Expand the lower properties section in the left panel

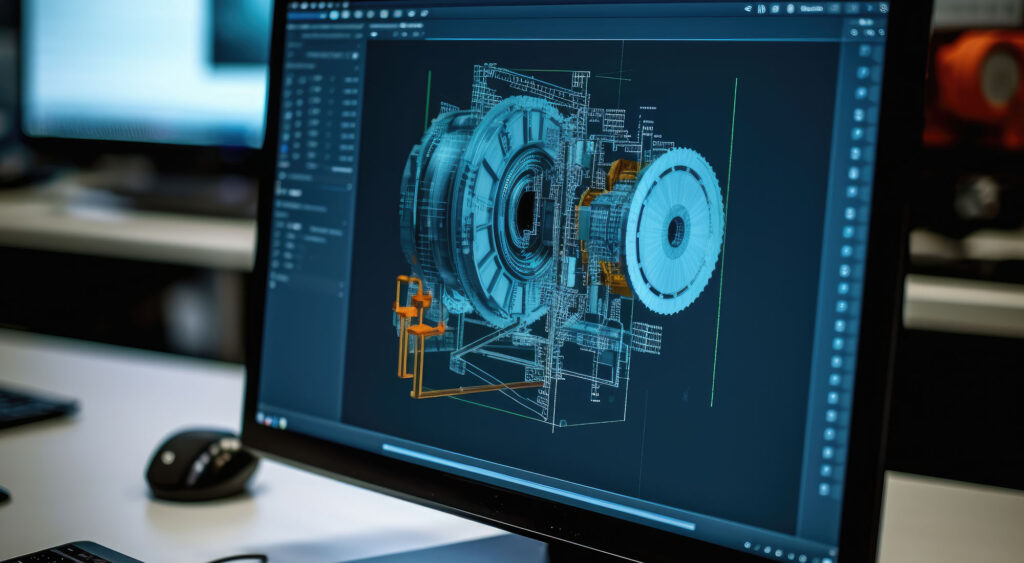[x=300, y=208]
